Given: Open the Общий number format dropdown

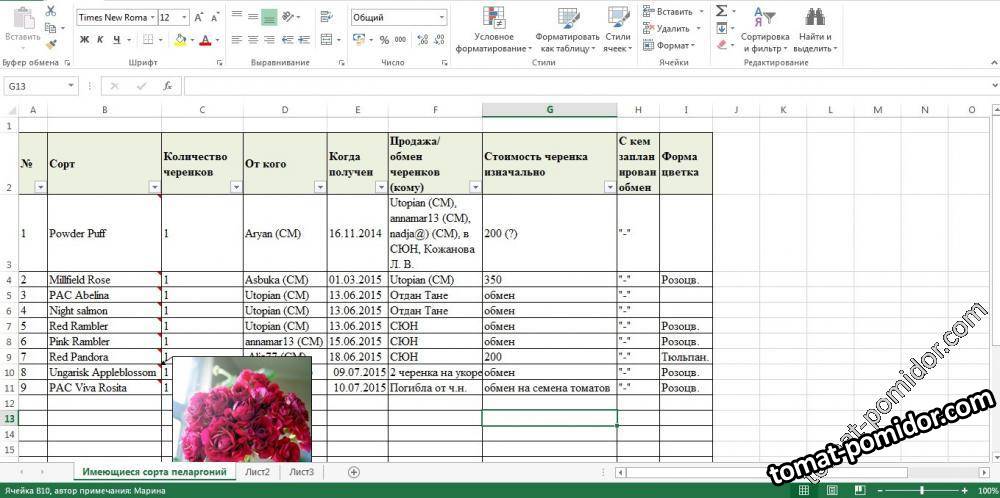Looking at the screenshot, I should coord(442,17).
